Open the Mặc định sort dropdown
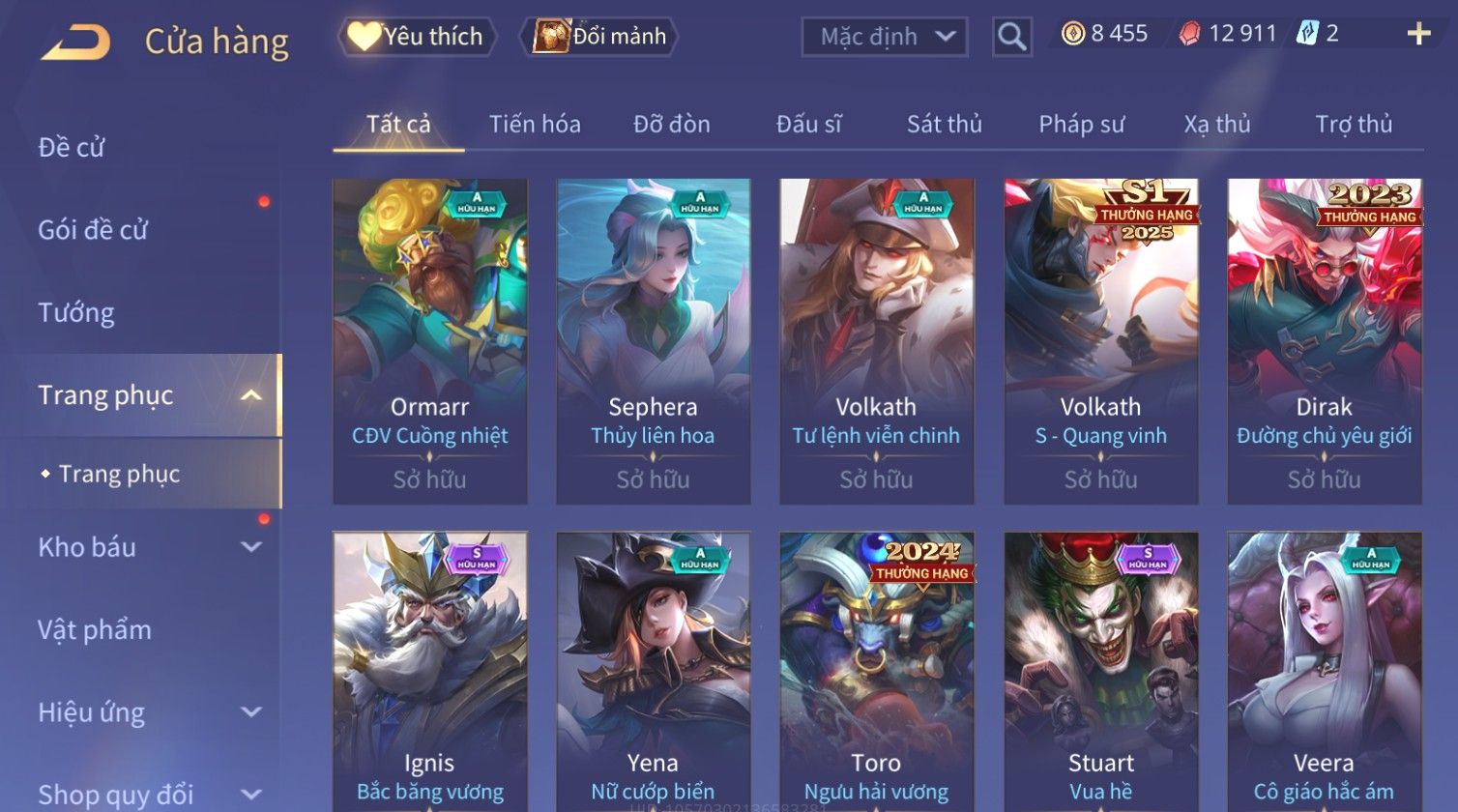The height and width of the screenshot is (812, 1458). coord(885,38)
